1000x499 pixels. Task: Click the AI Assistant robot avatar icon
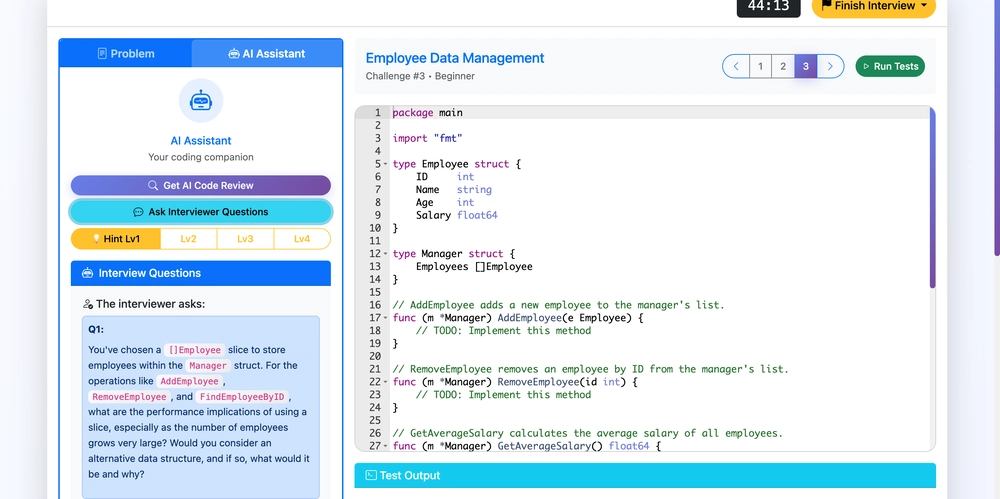[x=201, y=100]
